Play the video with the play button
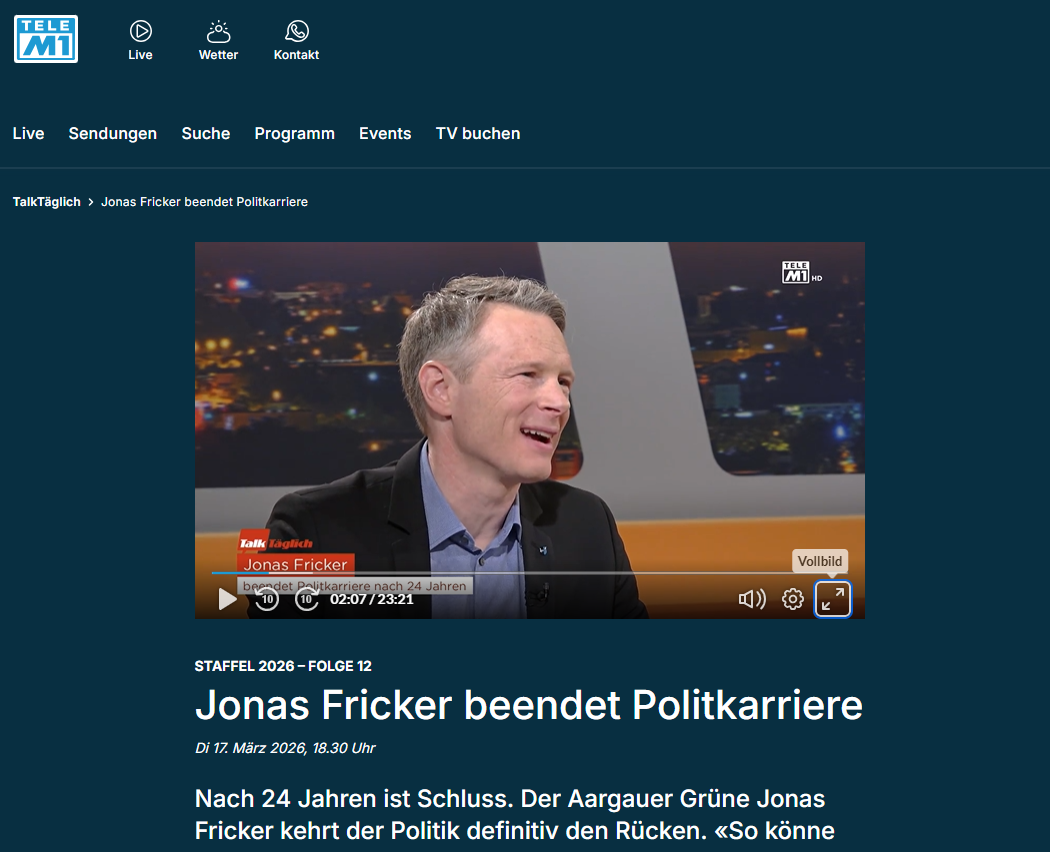The image size is (1050, 852). click(227, 599)
